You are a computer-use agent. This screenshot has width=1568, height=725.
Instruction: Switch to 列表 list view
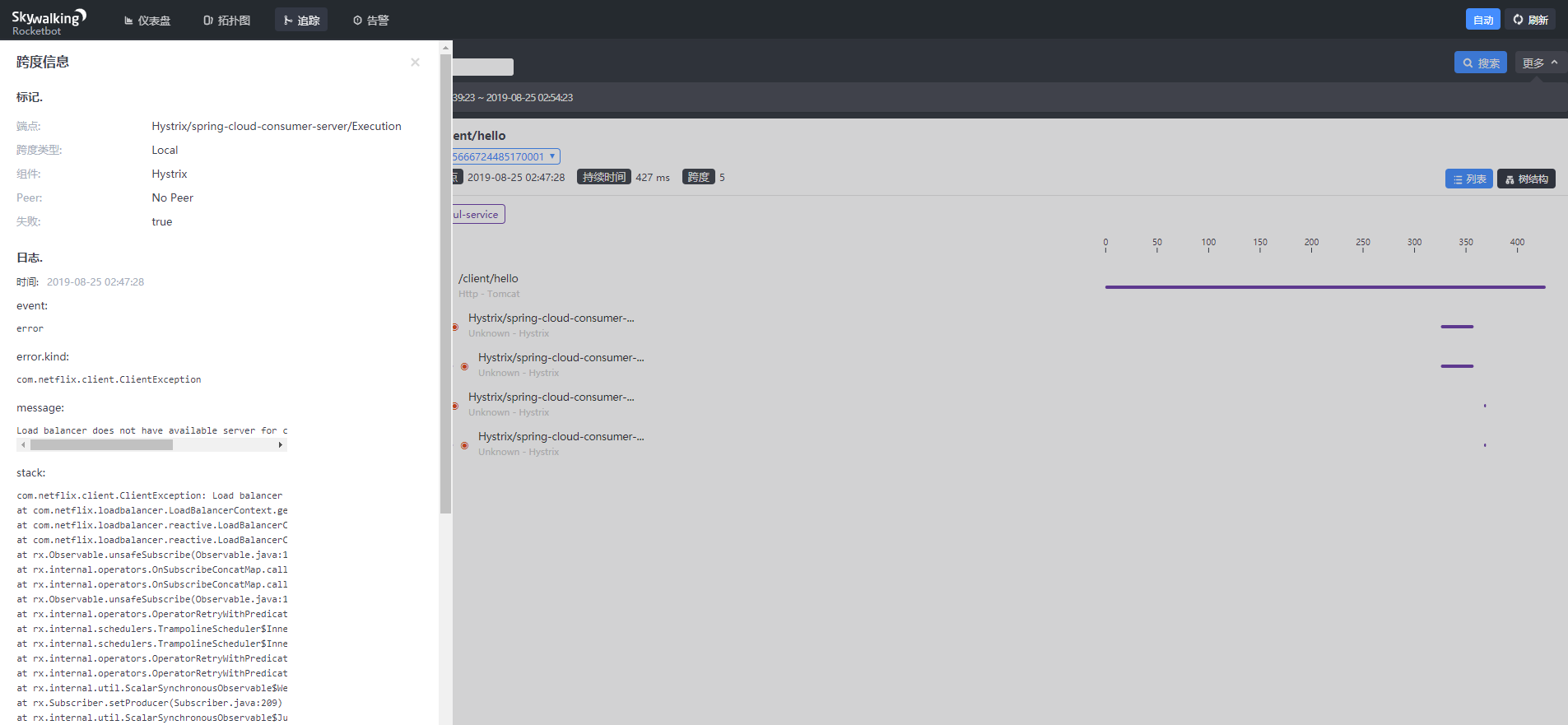[1469, 179]
